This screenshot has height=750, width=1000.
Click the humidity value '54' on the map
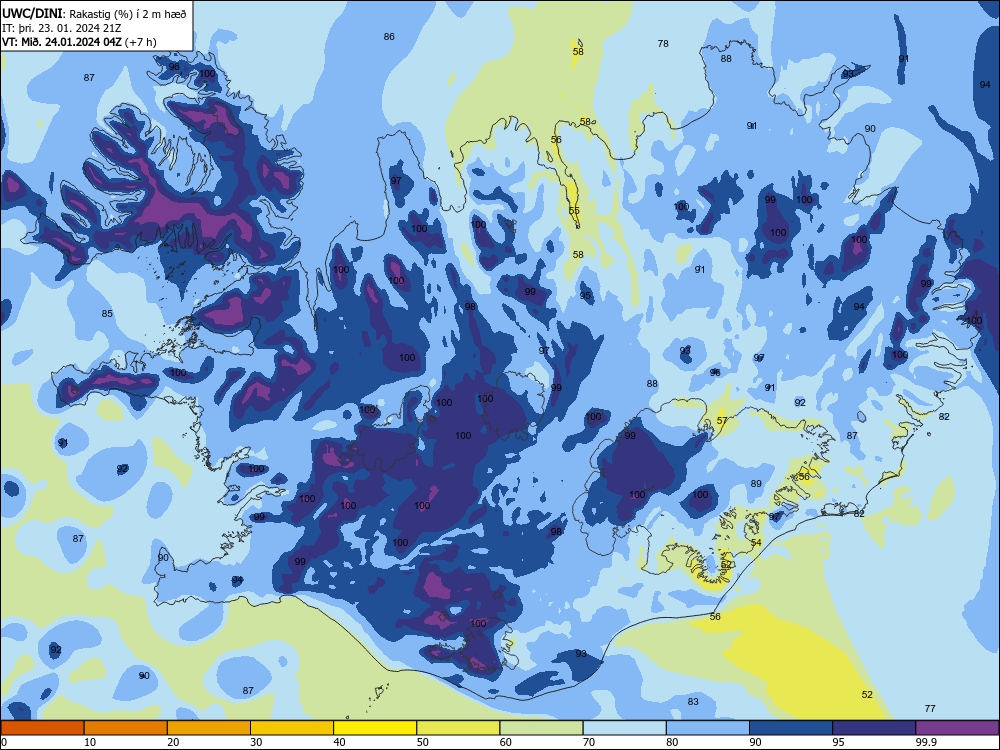coord(756,543)
